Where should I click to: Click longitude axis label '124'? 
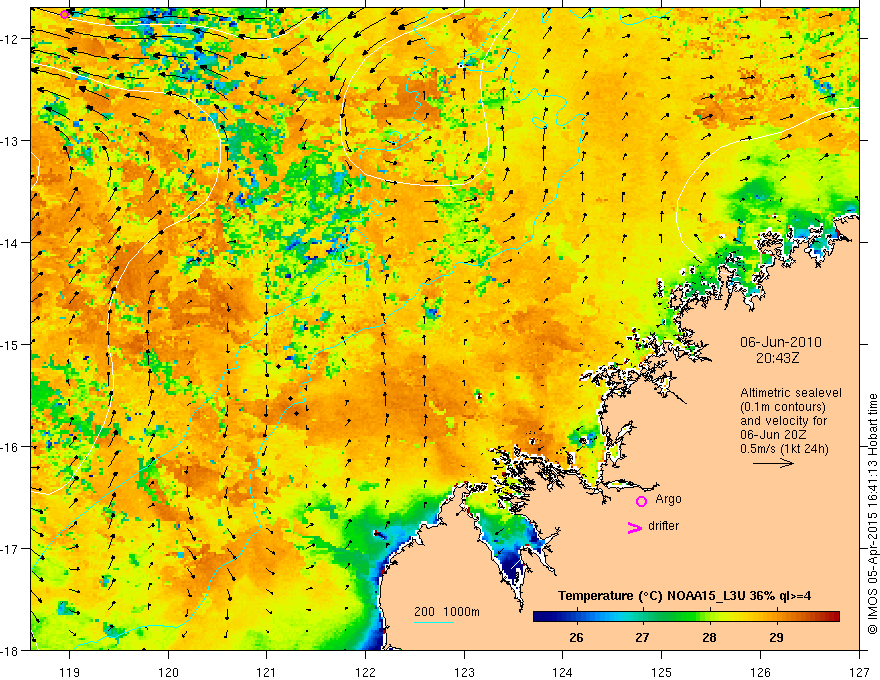[x=563, y=672]
